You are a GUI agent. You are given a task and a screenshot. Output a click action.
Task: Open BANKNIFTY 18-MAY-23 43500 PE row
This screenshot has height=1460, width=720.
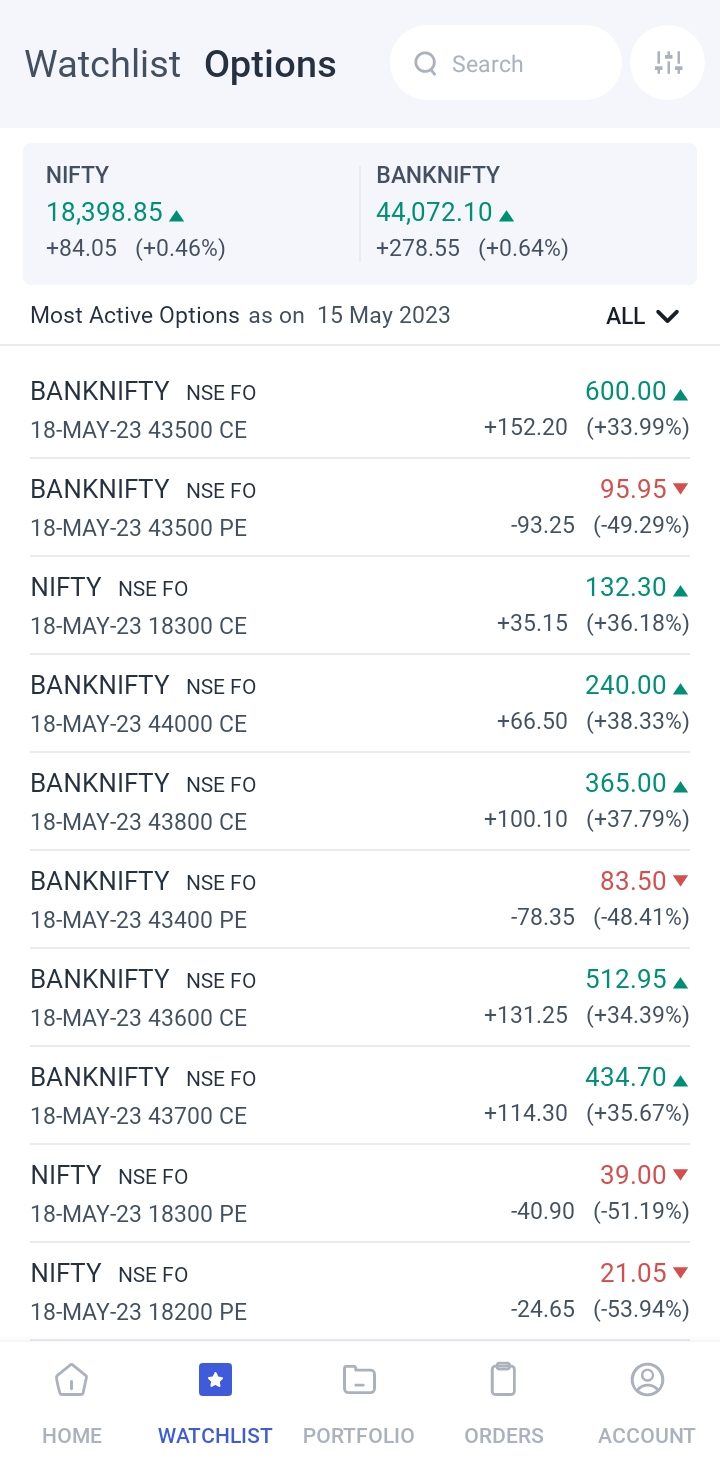pos(360,507)
